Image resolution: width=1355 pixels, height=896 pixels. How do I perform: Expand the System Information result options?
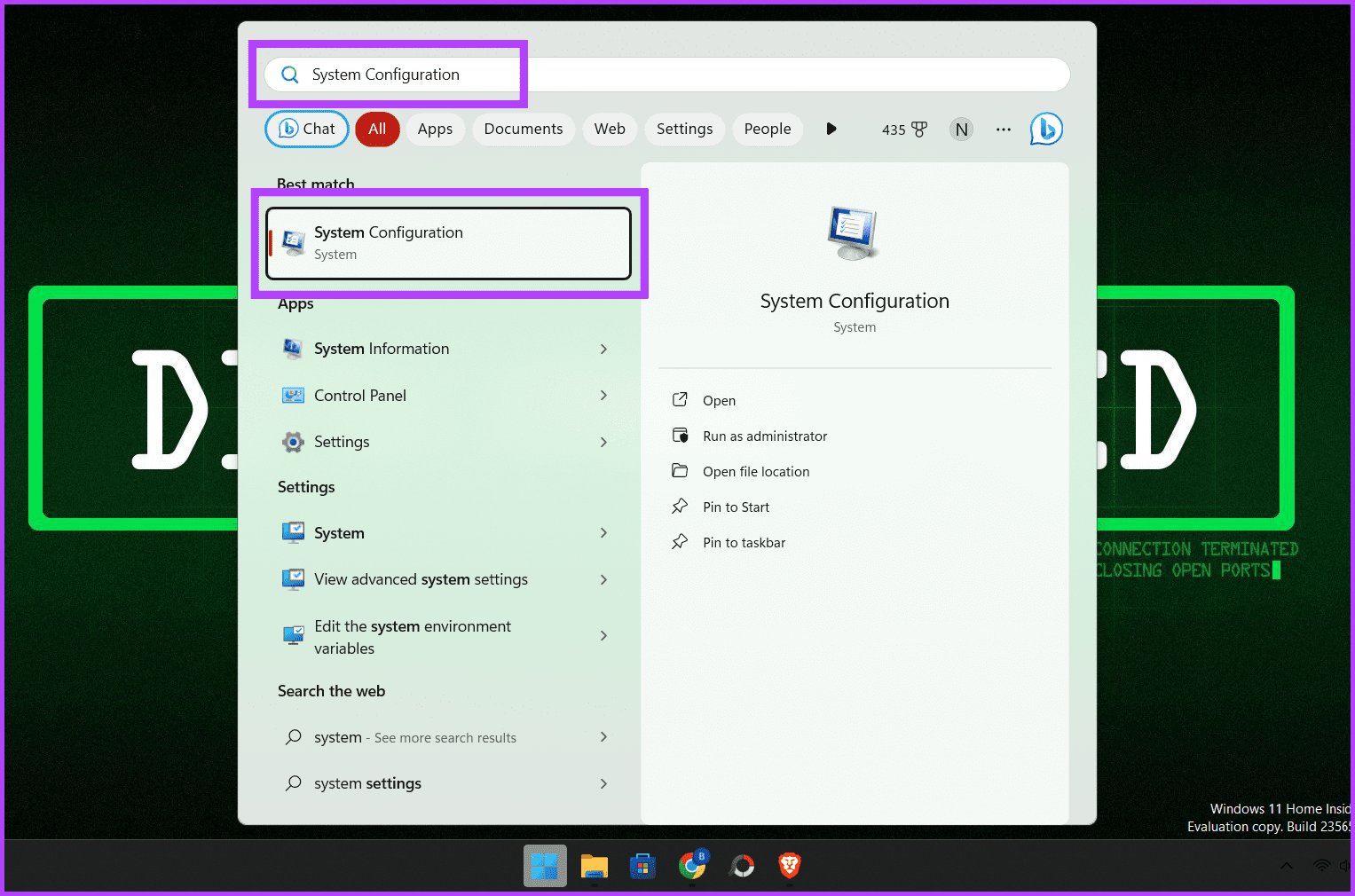(603, 349)
